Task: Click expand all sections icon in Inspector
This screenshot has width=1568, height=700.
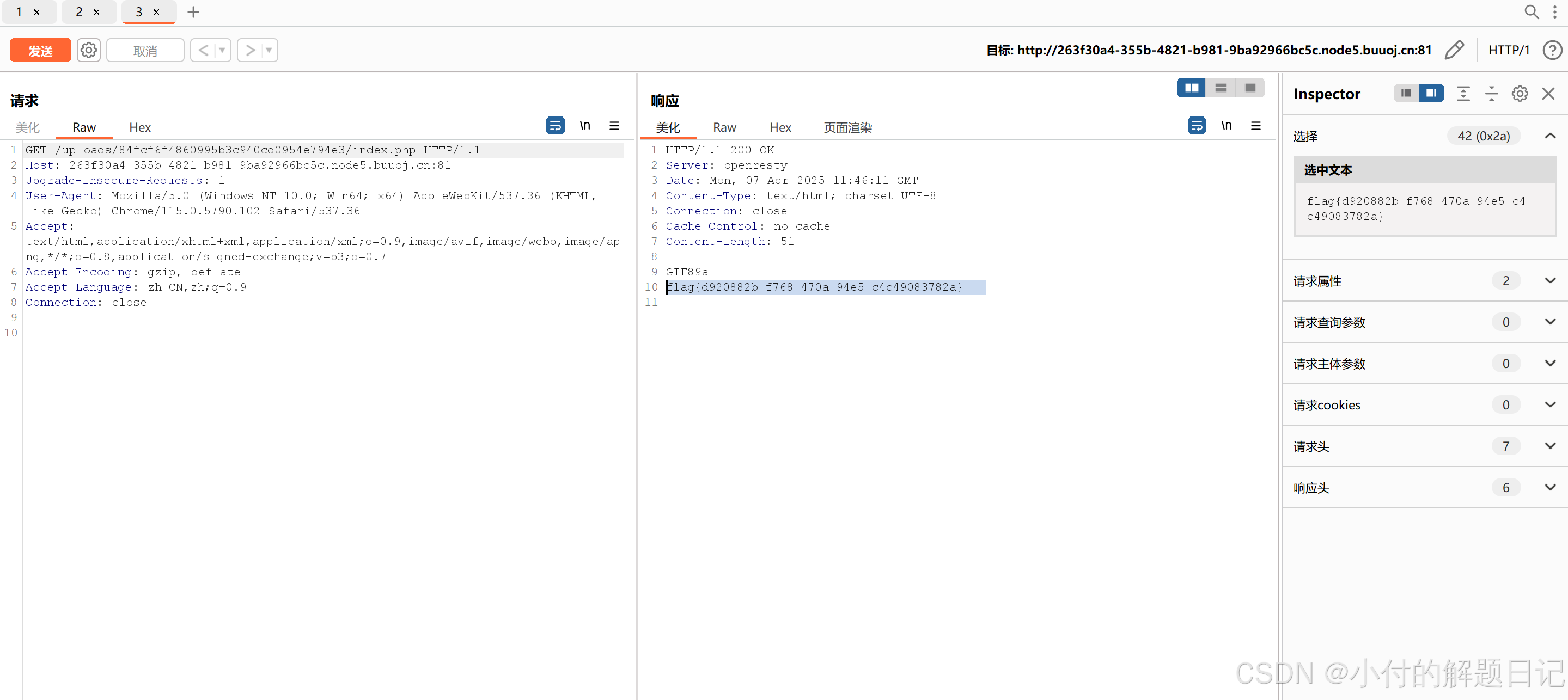Action: point(1463,94)
